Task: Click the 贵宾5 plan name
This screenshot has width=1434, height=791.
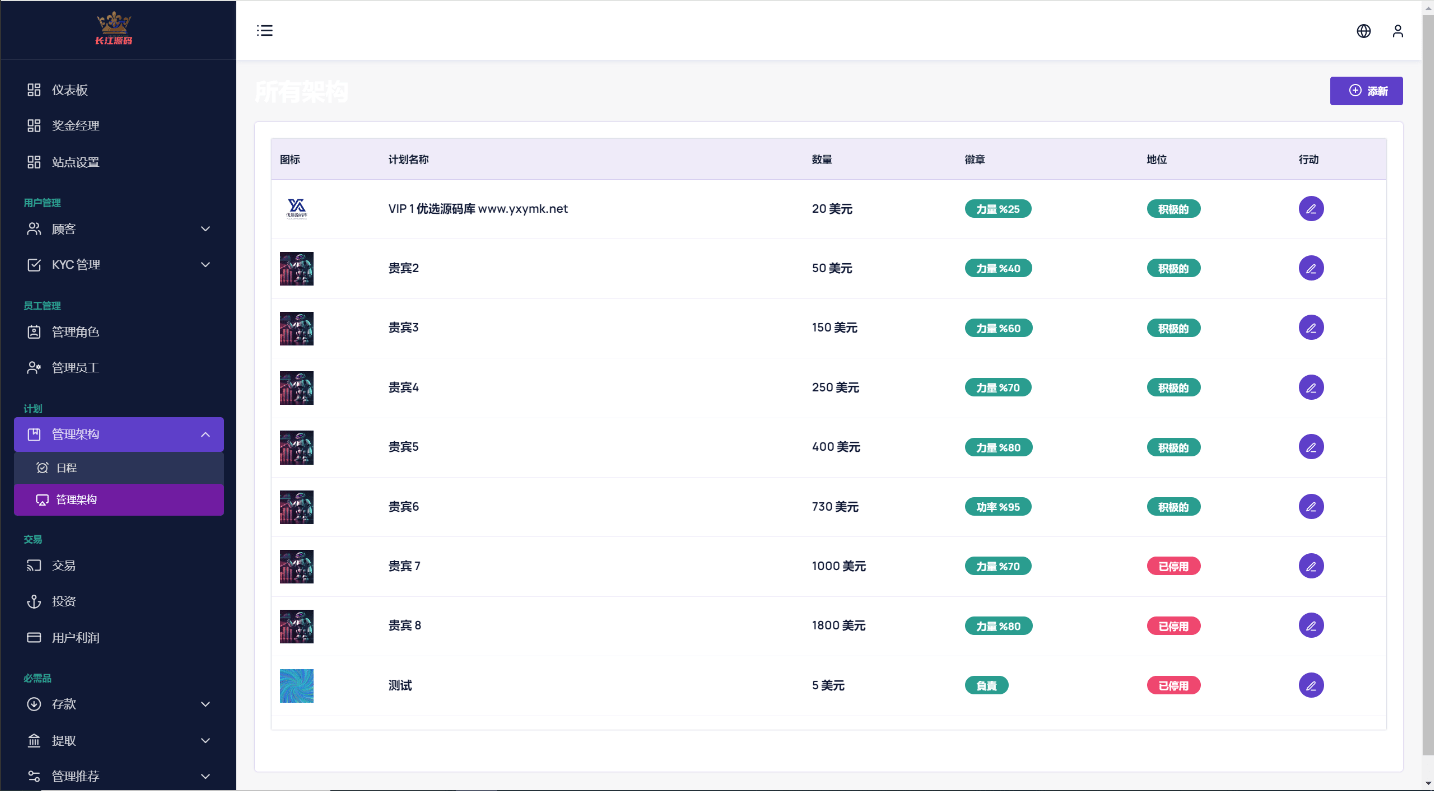Action: (403, 447)
